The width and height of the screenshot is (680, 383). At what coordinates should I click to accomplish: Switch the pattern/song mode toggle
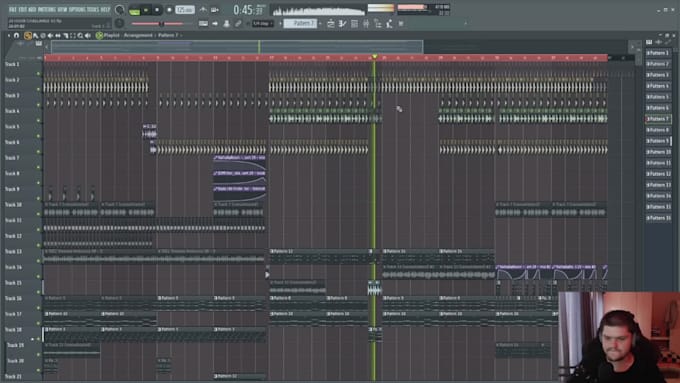pyautogui.click(x=134, y=10)
